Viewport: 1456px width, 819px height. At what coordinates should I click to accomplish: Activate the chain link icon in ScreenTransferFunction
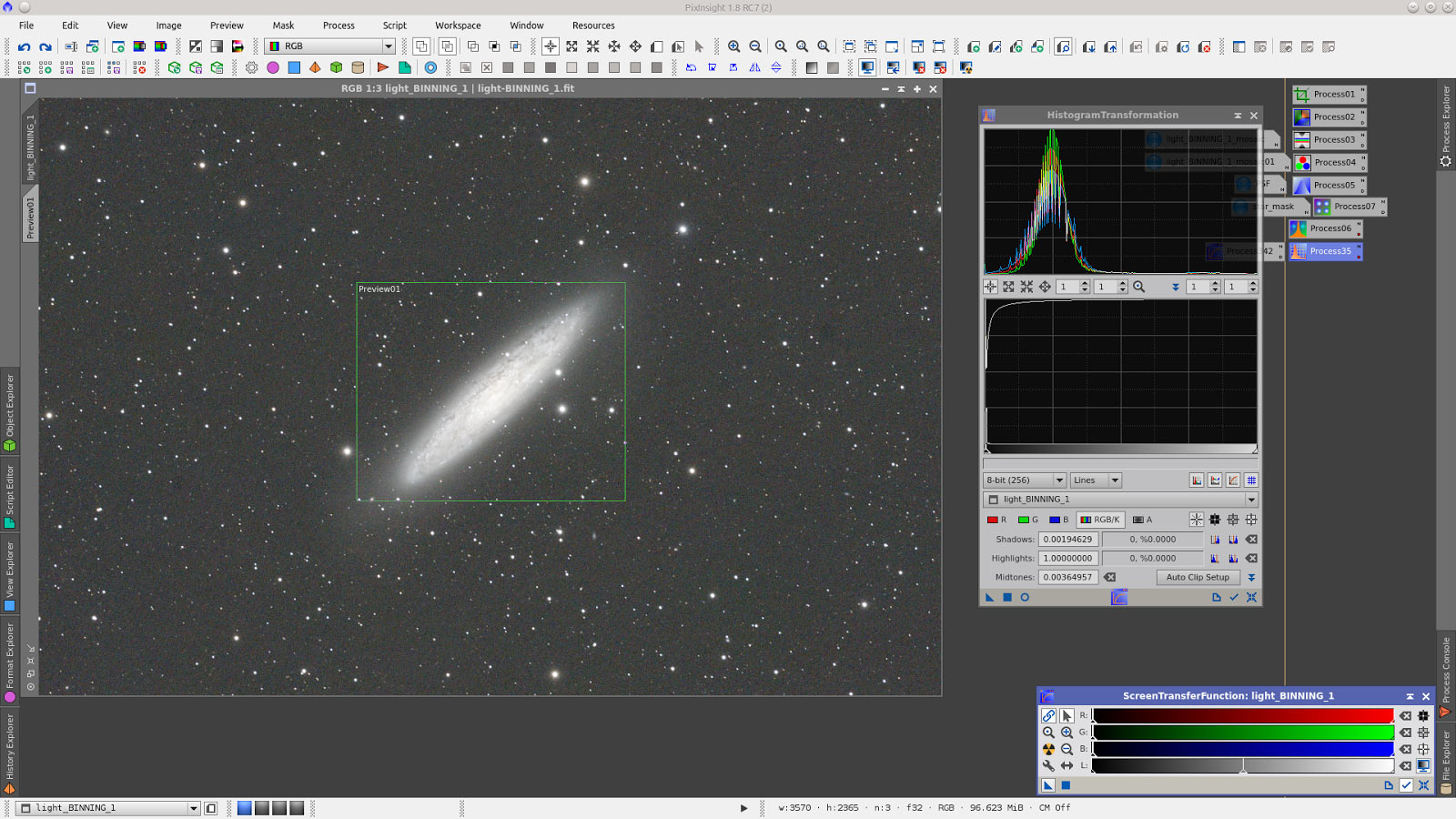(x=1047, y=716)
